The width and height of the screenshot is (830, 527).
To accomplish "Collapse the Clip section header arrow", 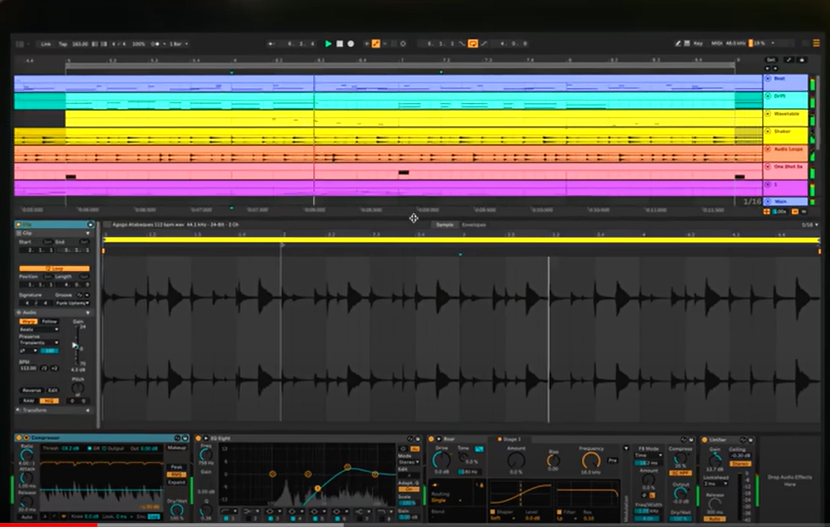I will click(88, 233).
